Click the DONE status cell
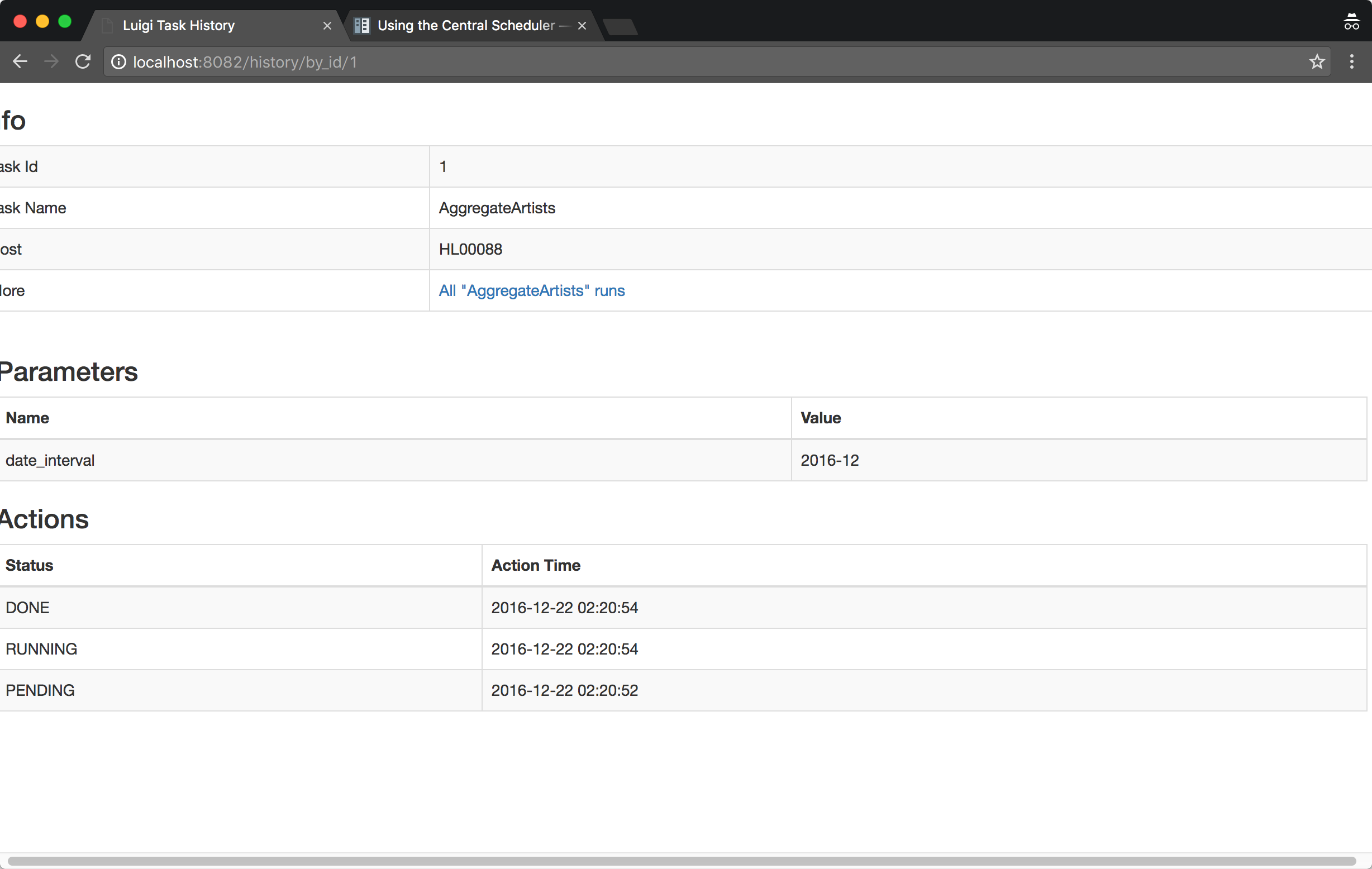 pyautogui.click(x=27, y=608)
